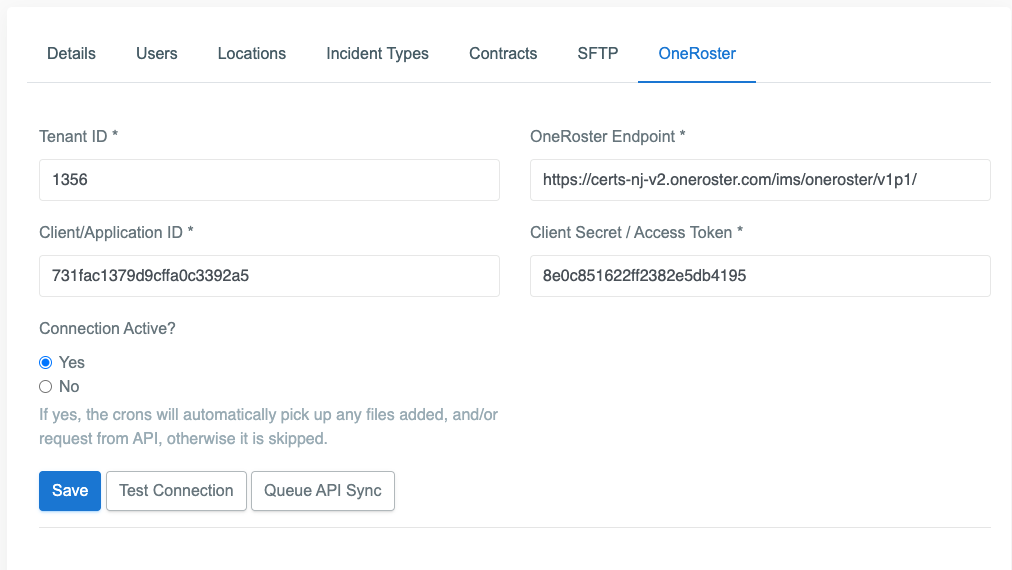Click the Connection Active? label
Viewport: 1012px width, 570px height.
click(107, 329)
